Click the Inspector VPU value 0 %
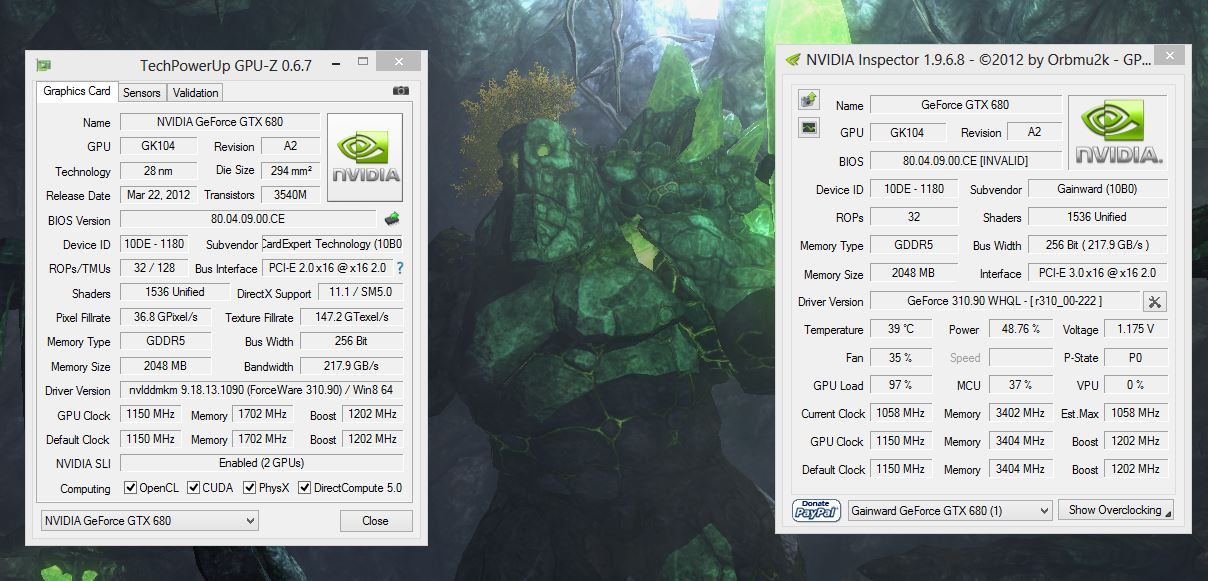 click(1136, 385)
